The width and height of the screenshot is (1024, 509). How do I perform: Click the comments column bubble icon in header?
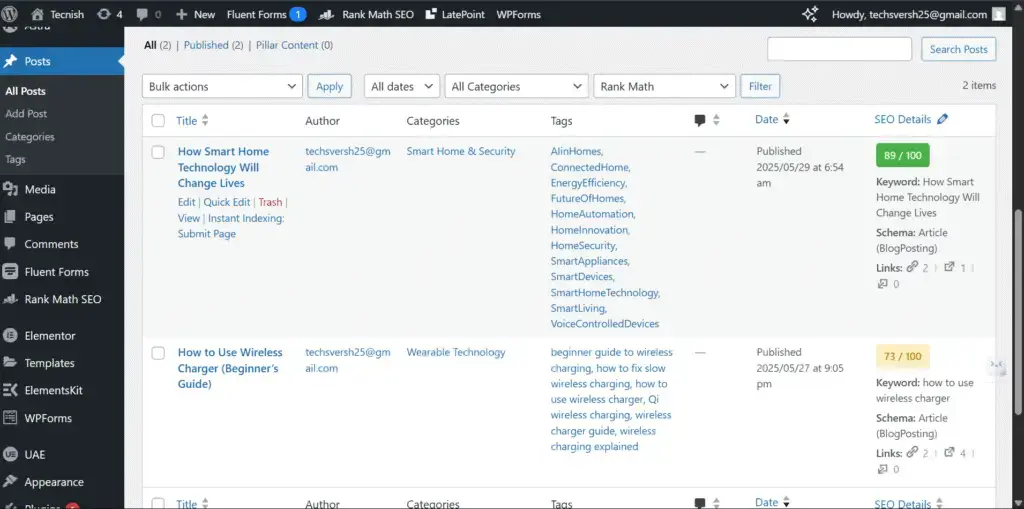tap(700, 121)
